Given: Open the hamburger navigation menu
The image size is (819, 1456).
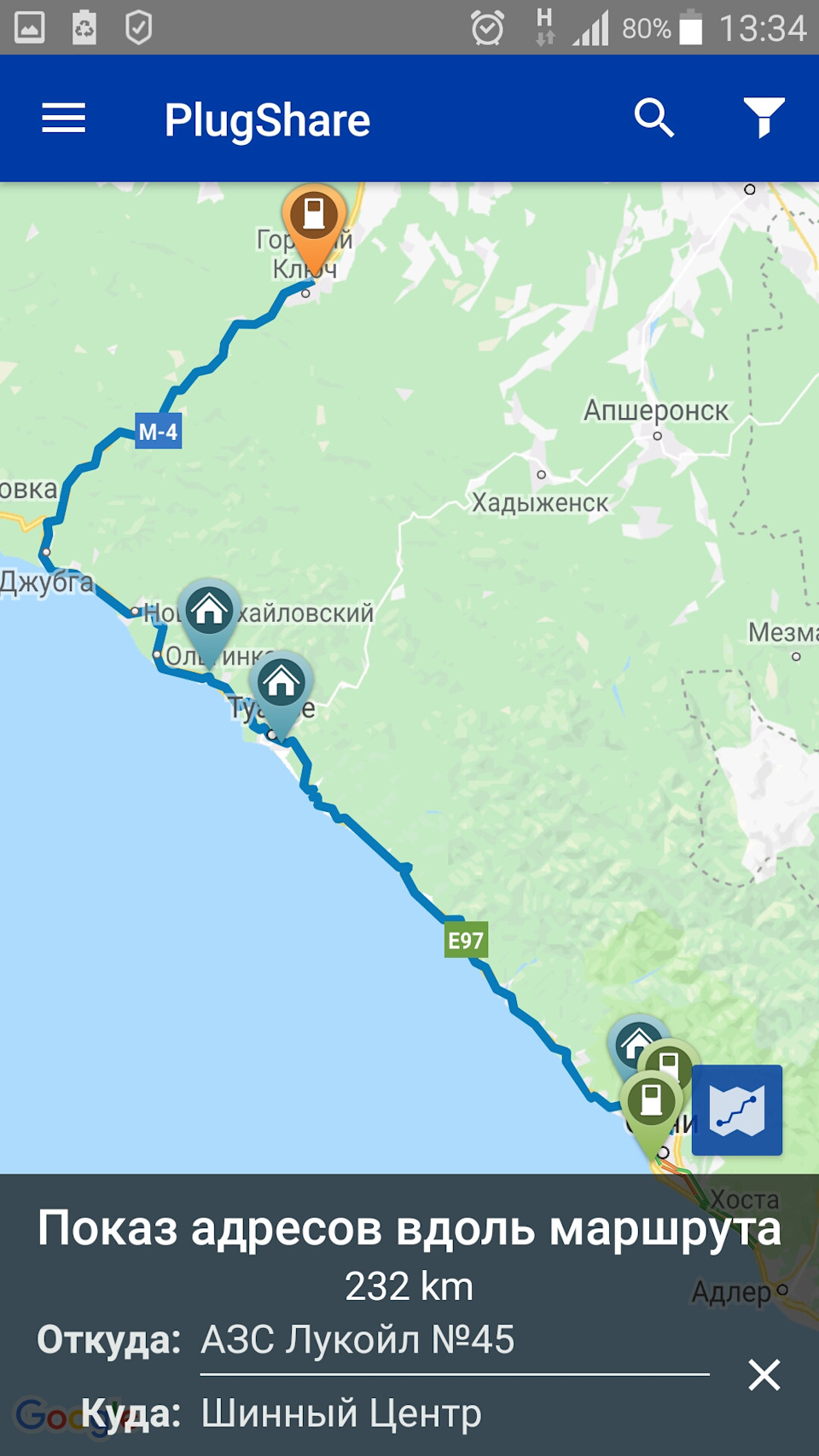Looking at the screenshot, I should [64, 118].
